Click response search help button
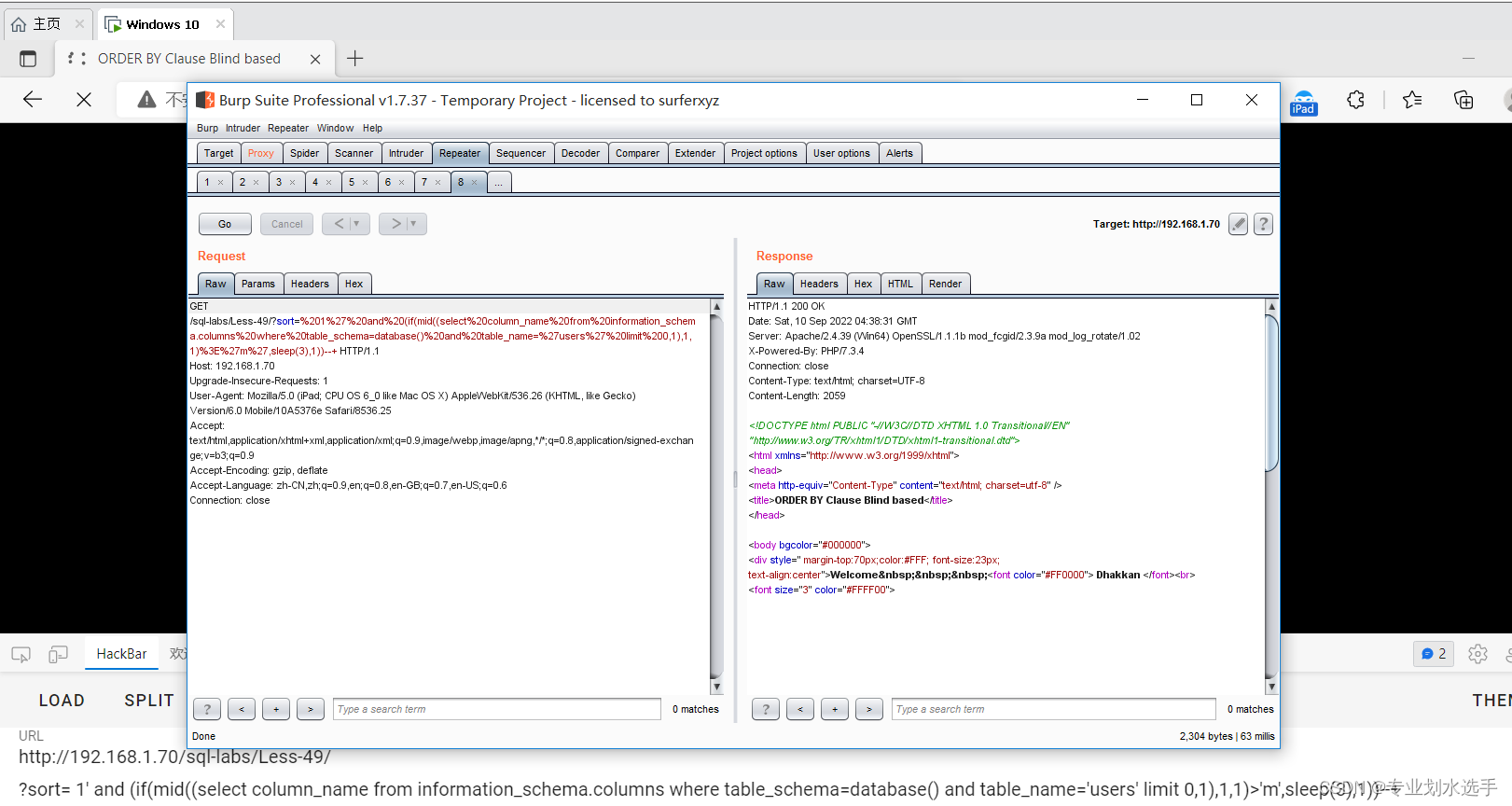This screenshot has width=1512, height=806. click(x=766, y=710)
